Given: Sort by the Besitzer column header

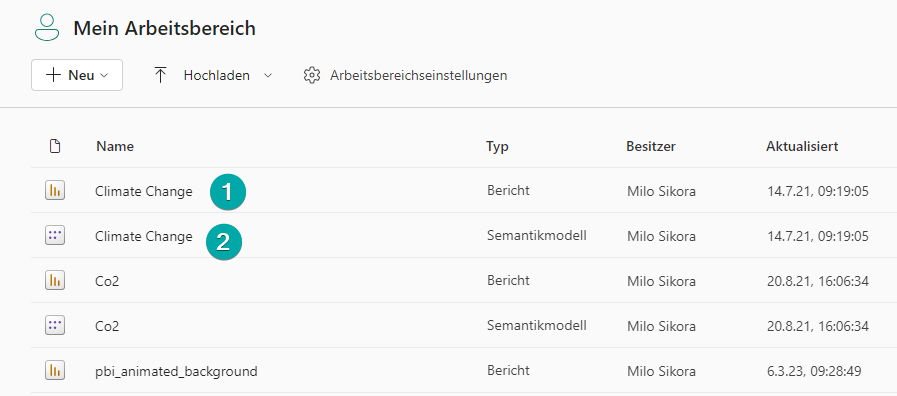Looking at the screenshot, I should tap(651, 146).
